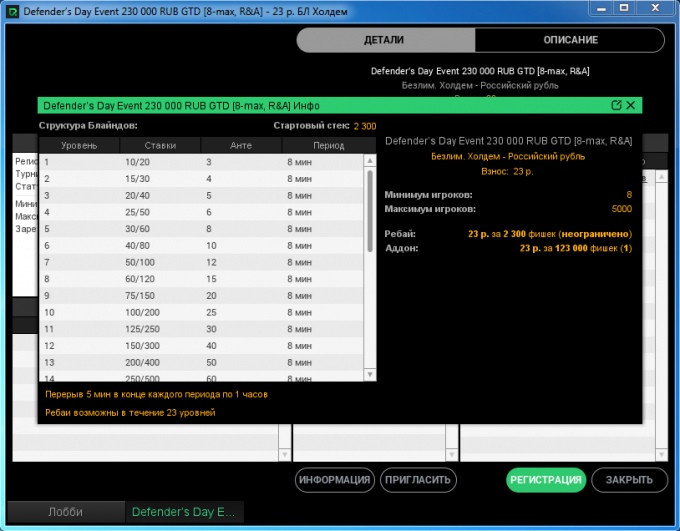Sort by the Уровень column header

point(79,145)
